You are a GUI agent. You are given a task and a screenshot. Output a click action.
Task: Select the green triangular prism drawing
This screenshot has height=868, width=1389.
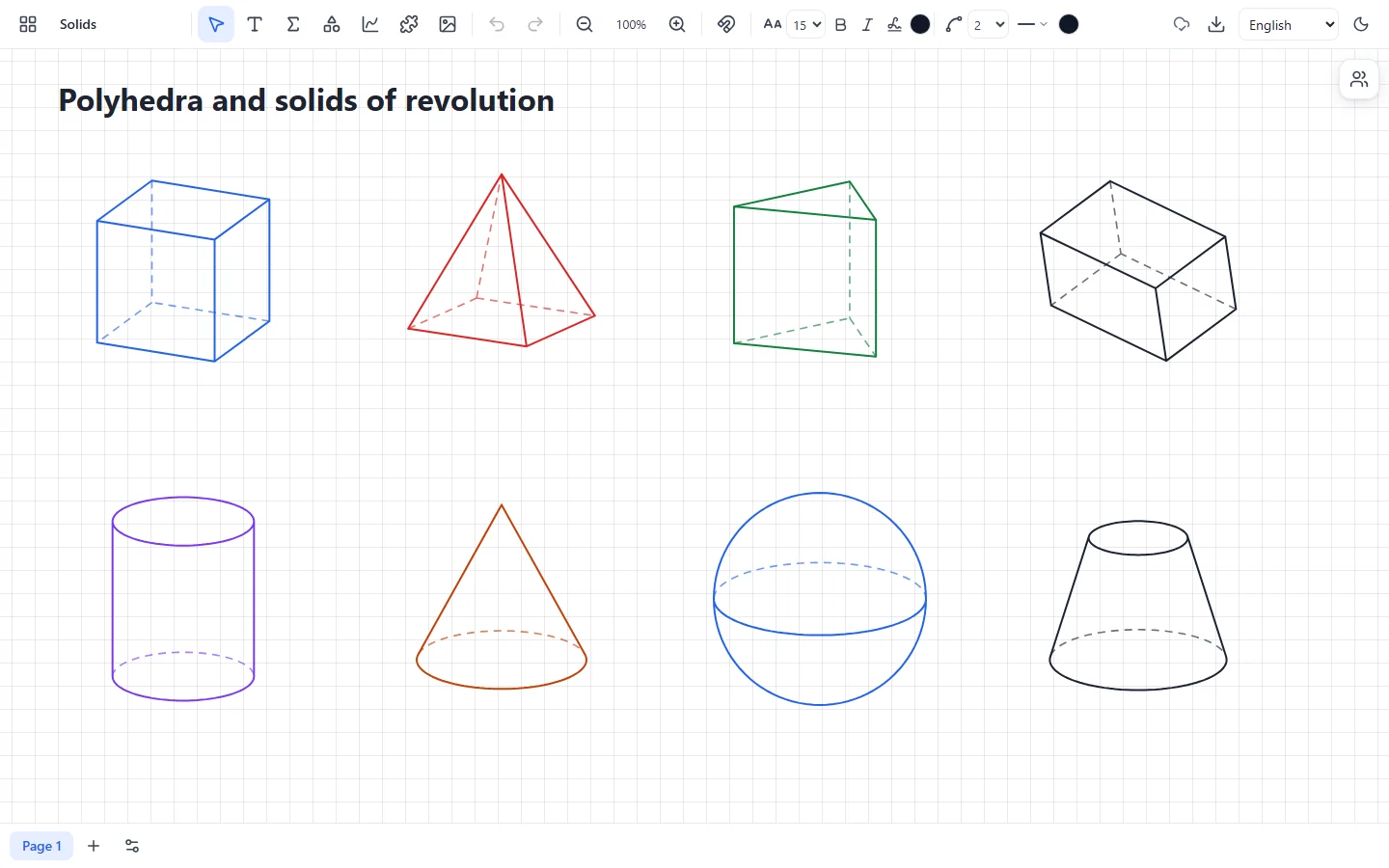tap(804, 269)
